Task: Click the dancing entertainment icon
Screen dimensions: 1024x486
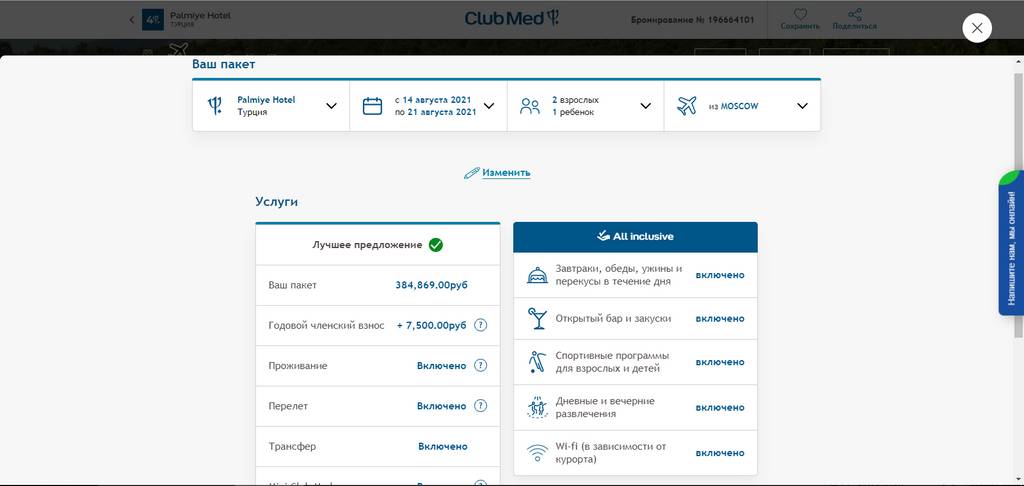Action: pyautogui.click(x=537, y=407)
